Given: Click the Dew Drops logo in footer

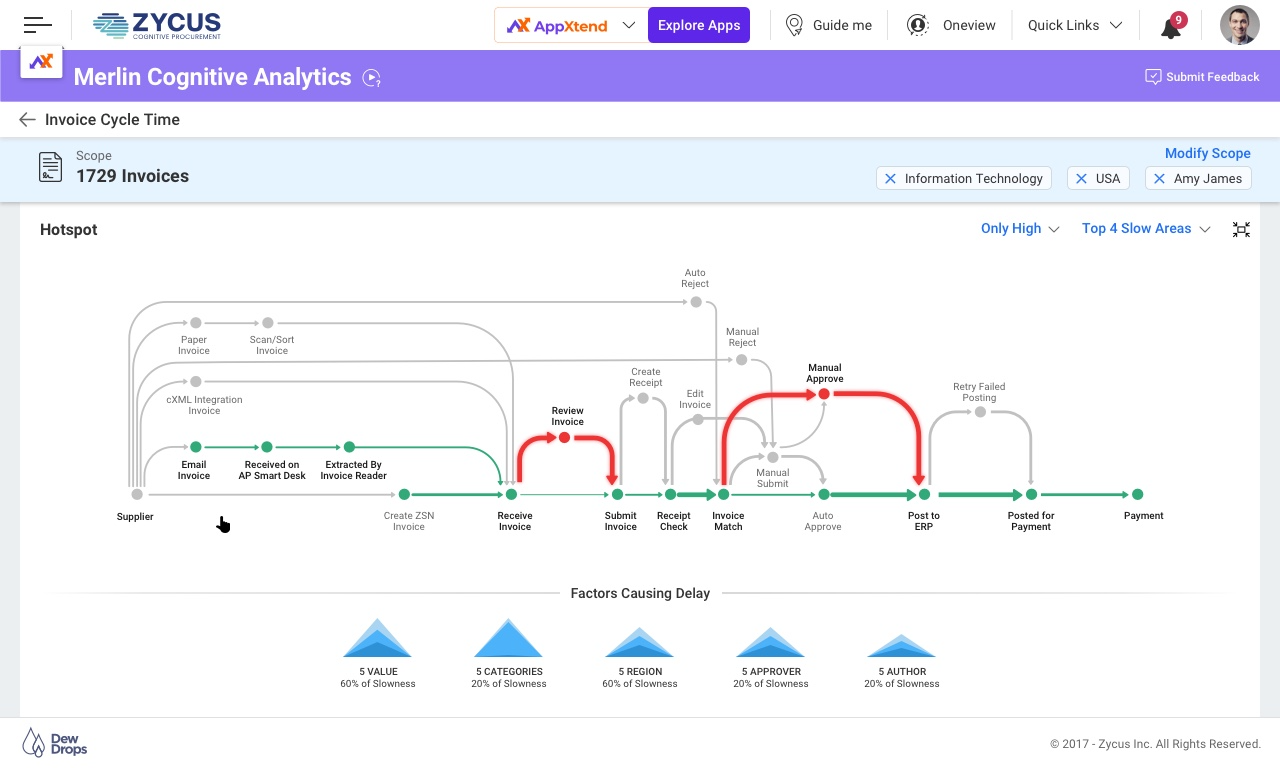Looking at the screenshot, I should pyautogui.click(x=55, y=742).
